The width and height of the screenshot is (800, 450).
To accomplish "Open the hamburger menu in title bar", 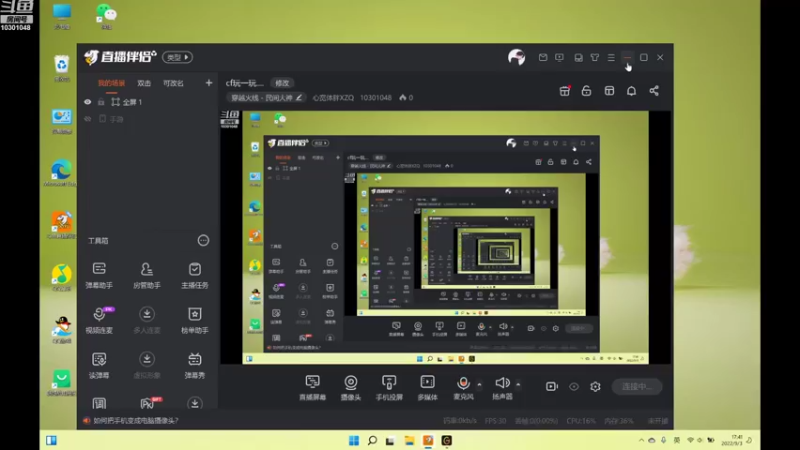I will click(x=611, y=57).
